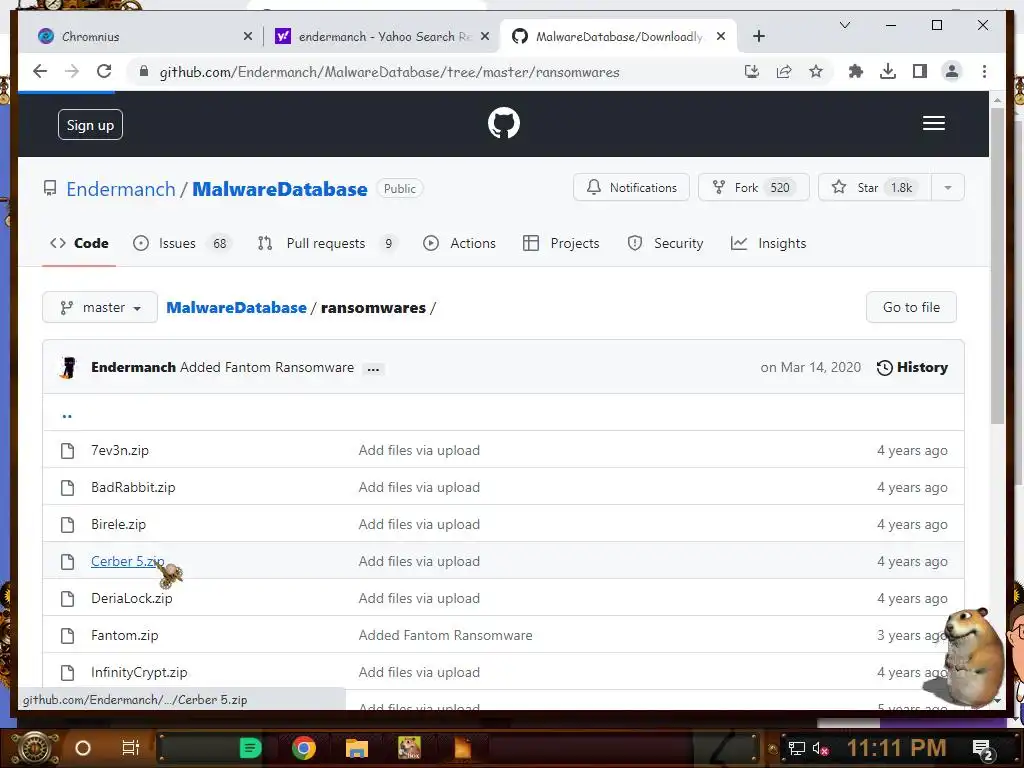The width and height of the screenshot is (1024, 768).
Task: Open the BadRabbit.zip file
Action: (x=133, y=487)
